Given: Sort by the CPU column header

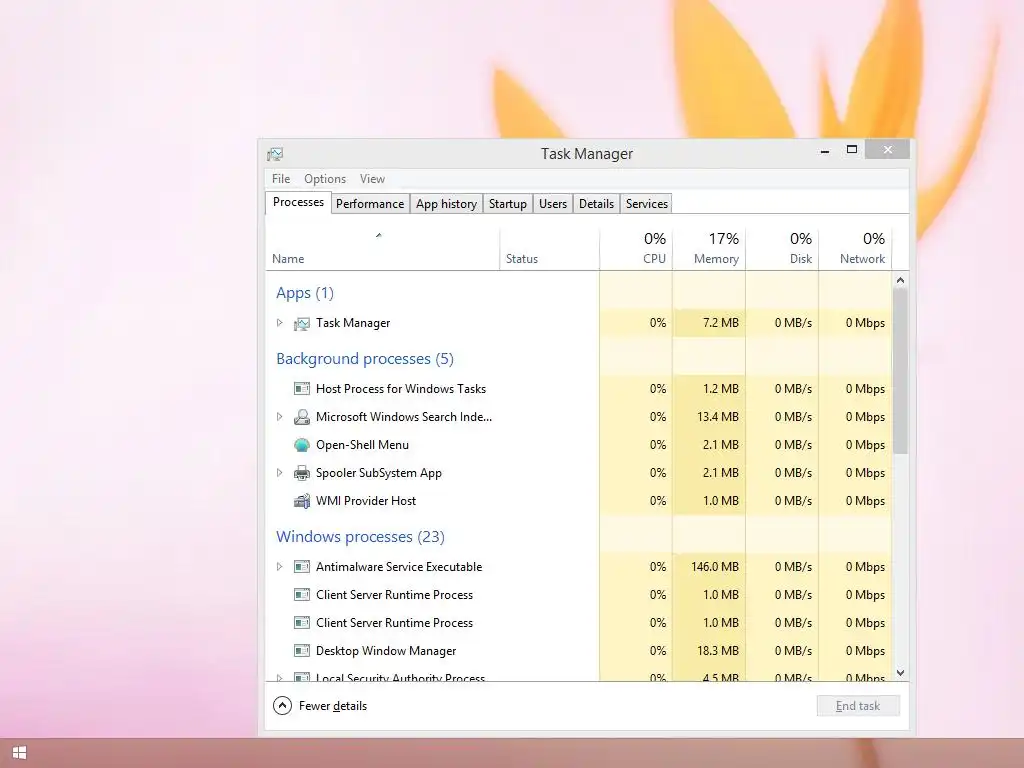Looking at the screenshot, I should (636, 249).
